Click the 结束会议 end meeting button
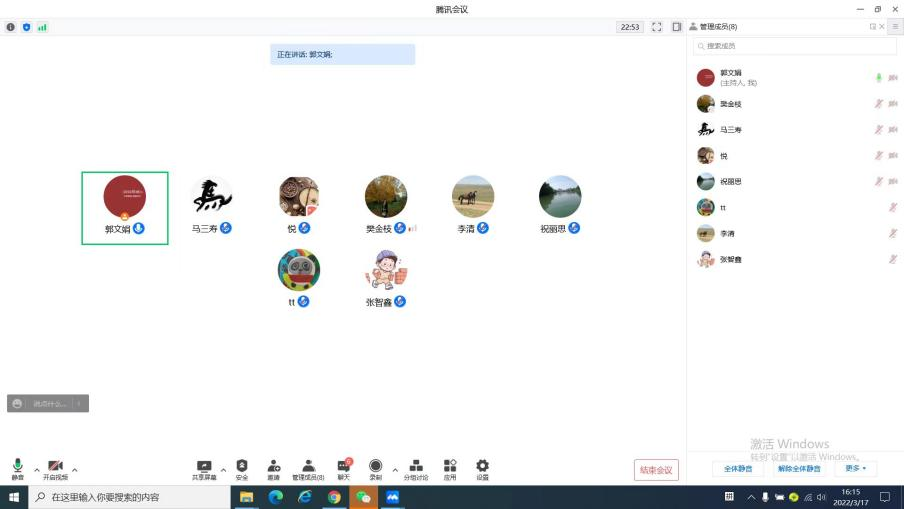The width and height of the screenshot is (904, 509). coord(656,470)
